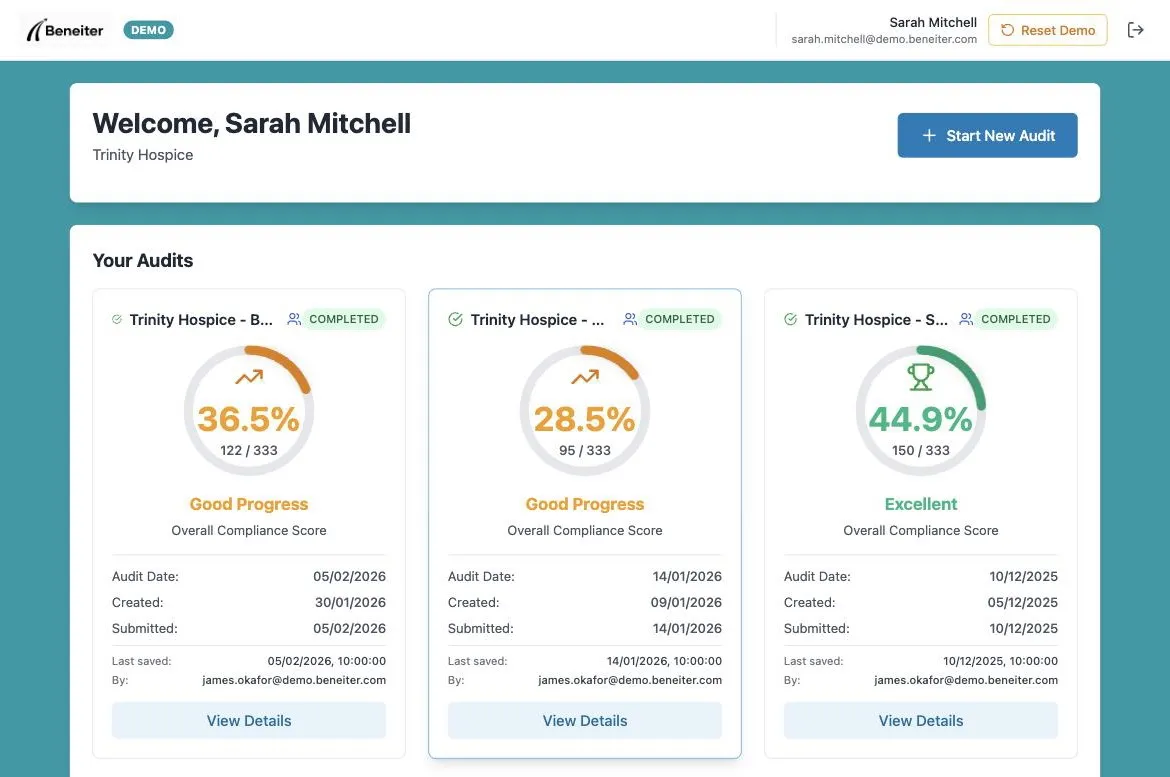Click the last saved time '14/01/2026, 10:00:00'
The width and height of the screenshot is (1170, 777).
click(664, 661)
